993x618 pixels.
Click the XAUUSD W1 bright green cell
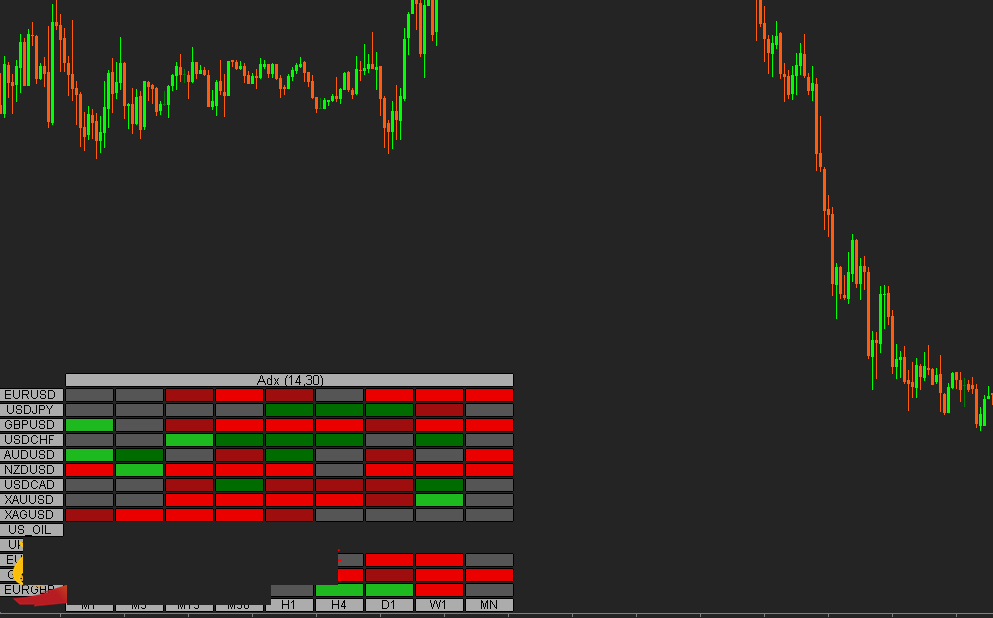click(439, 500)
